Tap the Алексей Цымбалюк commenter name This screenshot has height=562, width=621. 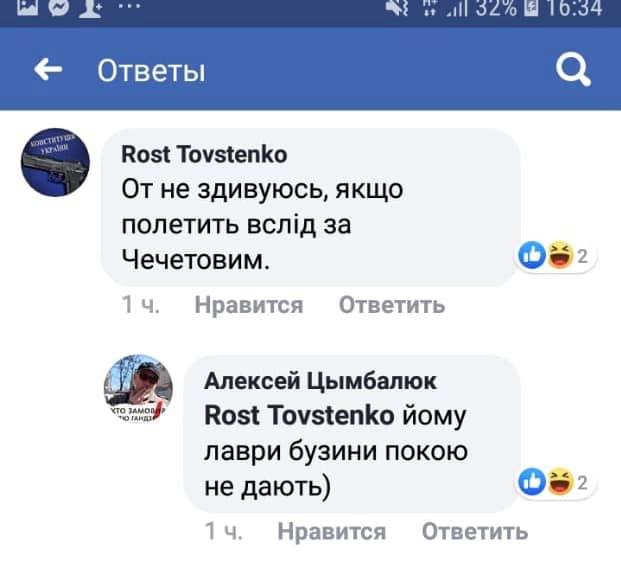[320, 380]
